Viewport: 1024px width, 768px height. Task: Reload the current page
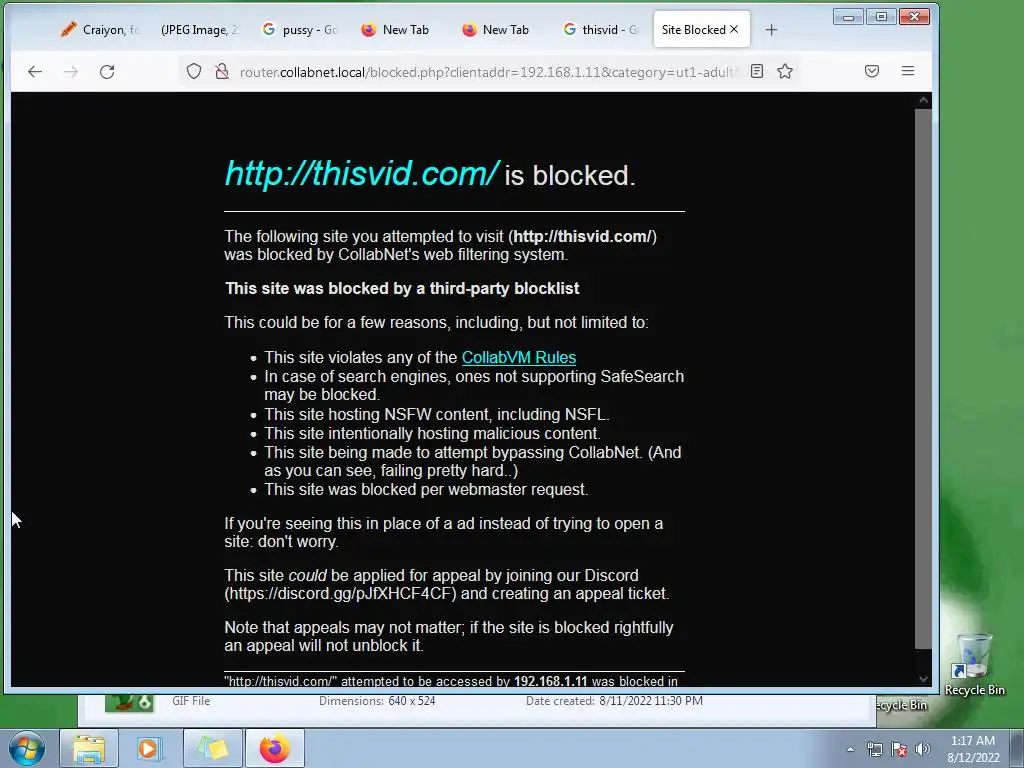coord(107,72)
